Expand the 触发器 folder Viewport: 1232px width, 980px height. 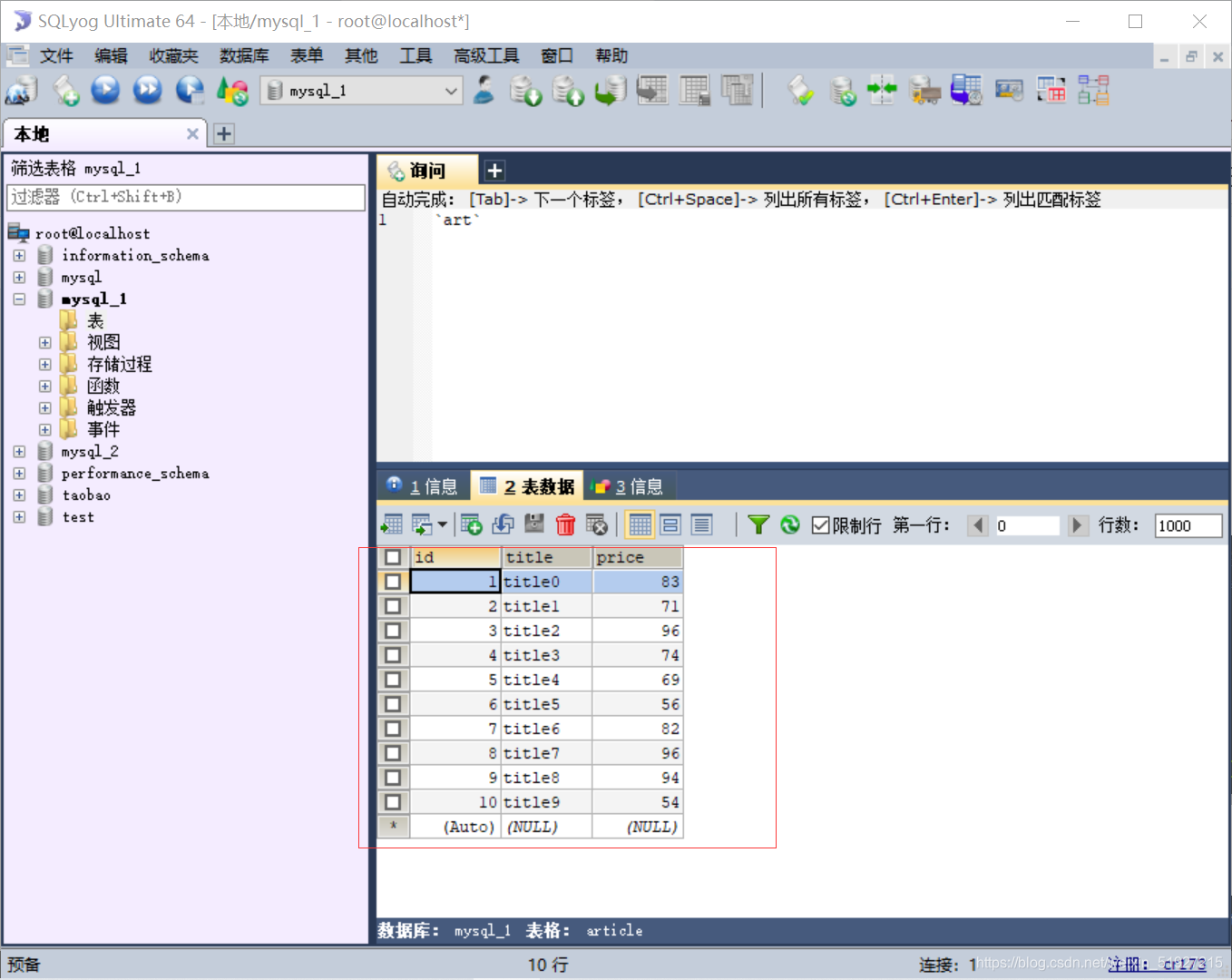[x=44, y=408]
